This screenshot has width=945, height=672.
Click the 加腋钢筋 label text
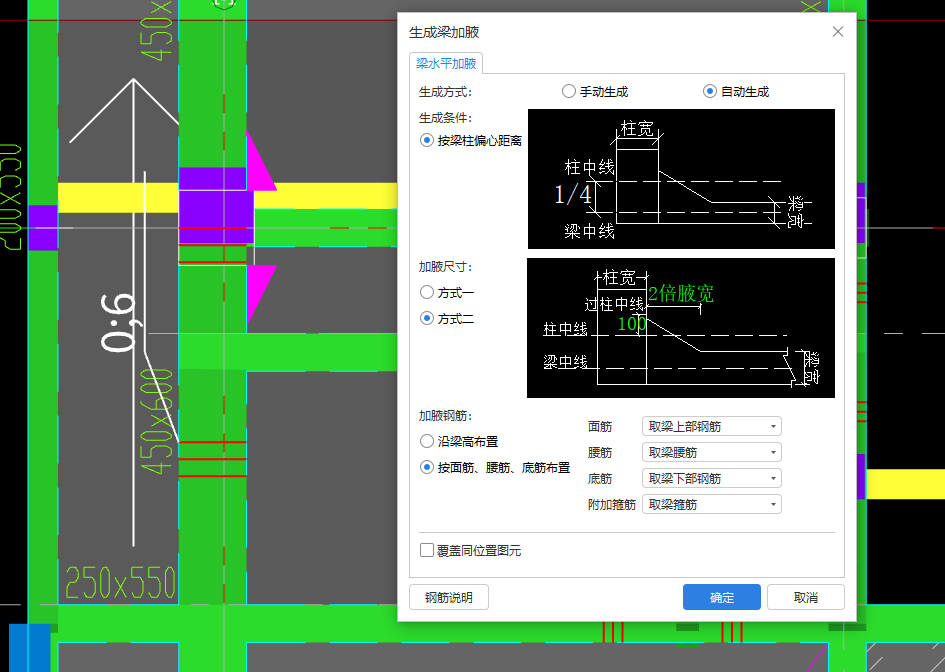[x=445, y=415]
